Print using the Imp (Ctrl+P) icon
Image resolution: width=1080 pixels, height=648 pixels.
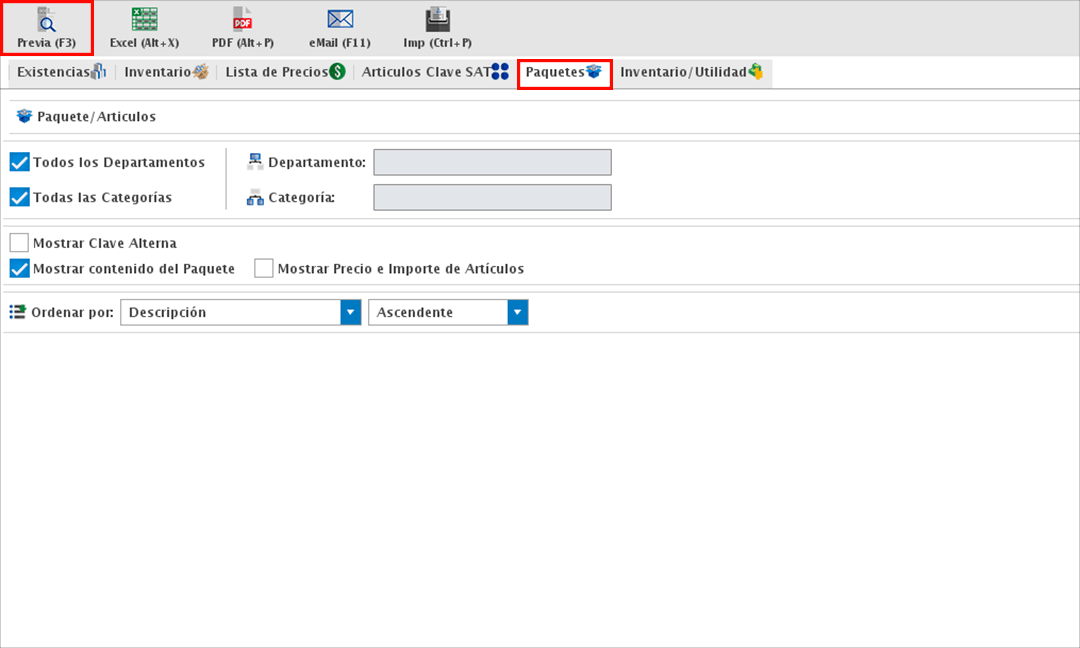coord(437,20)
